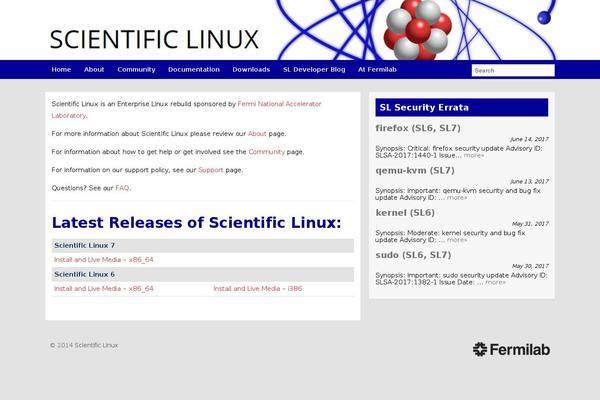Select Documentation in the navigation bar
The height and width of the screenshot is (400, 600).
point(194,70)
